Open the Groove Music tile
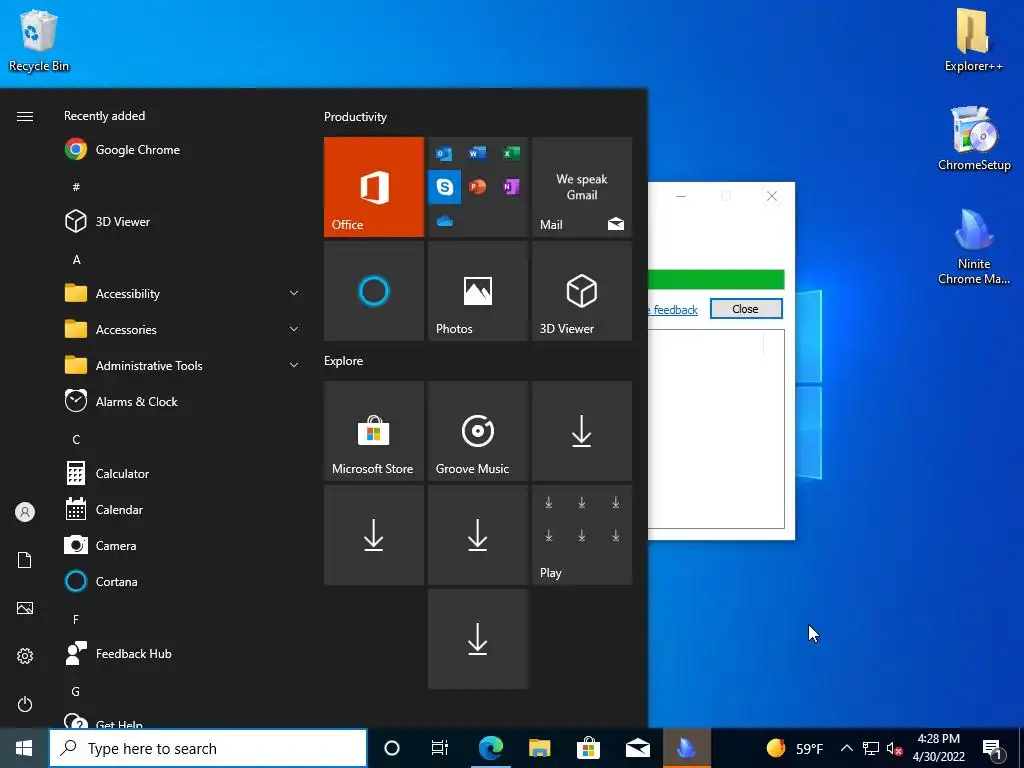 [477, 431]
